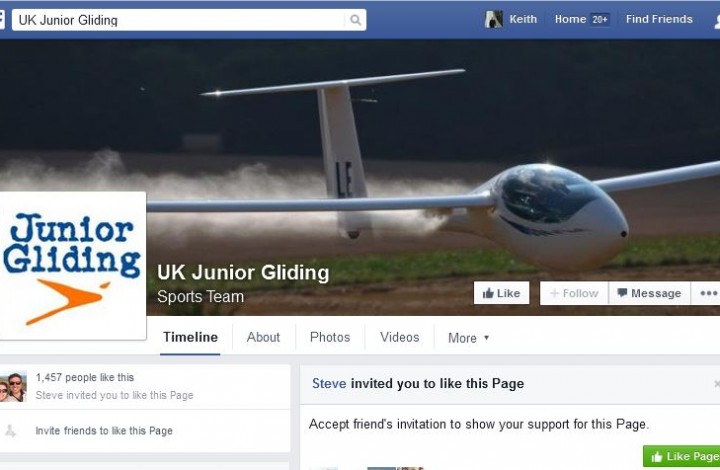The height and width of the screenshot is (470, 720).
Task: Select the Timeline tab
Action: [190, 337]
